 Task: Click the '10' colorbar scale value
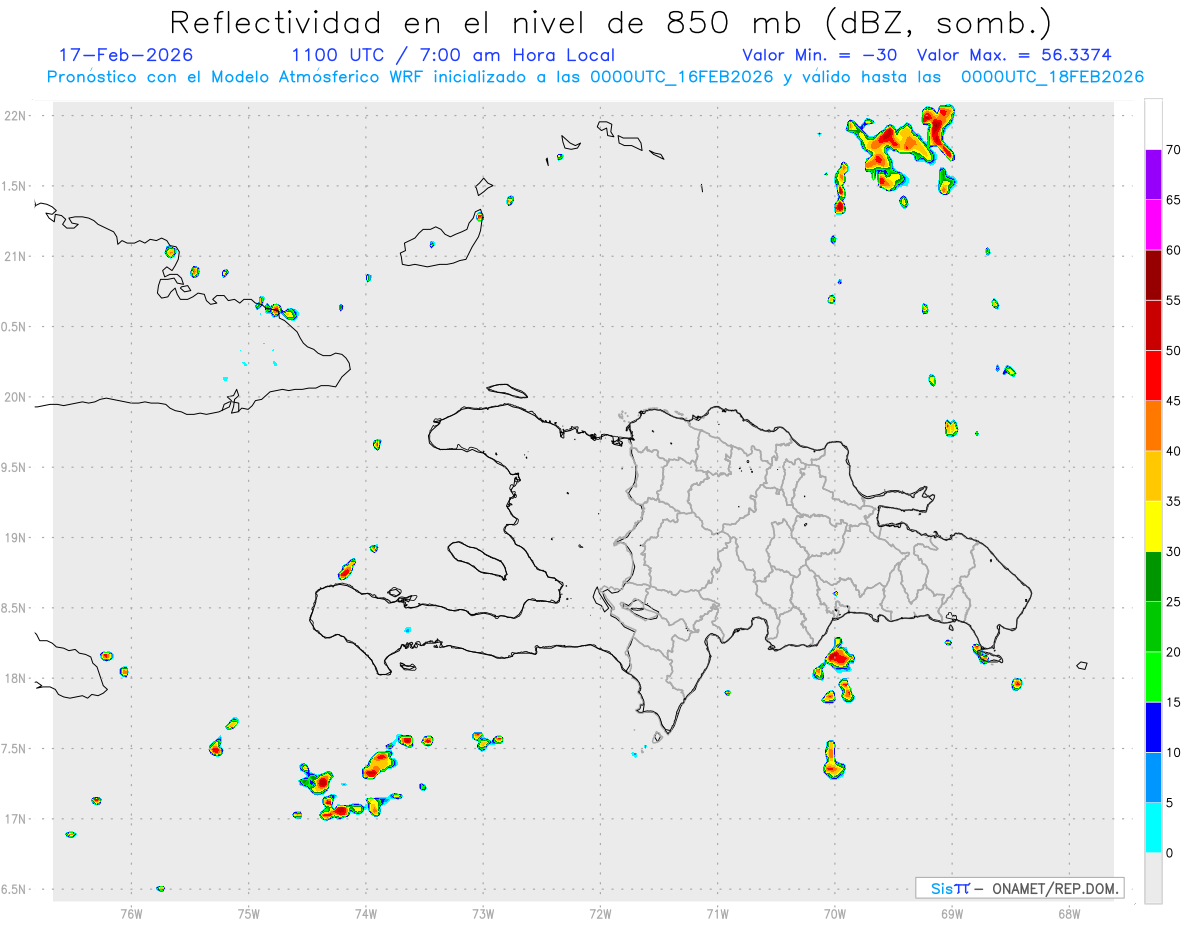coord(1174,753)
